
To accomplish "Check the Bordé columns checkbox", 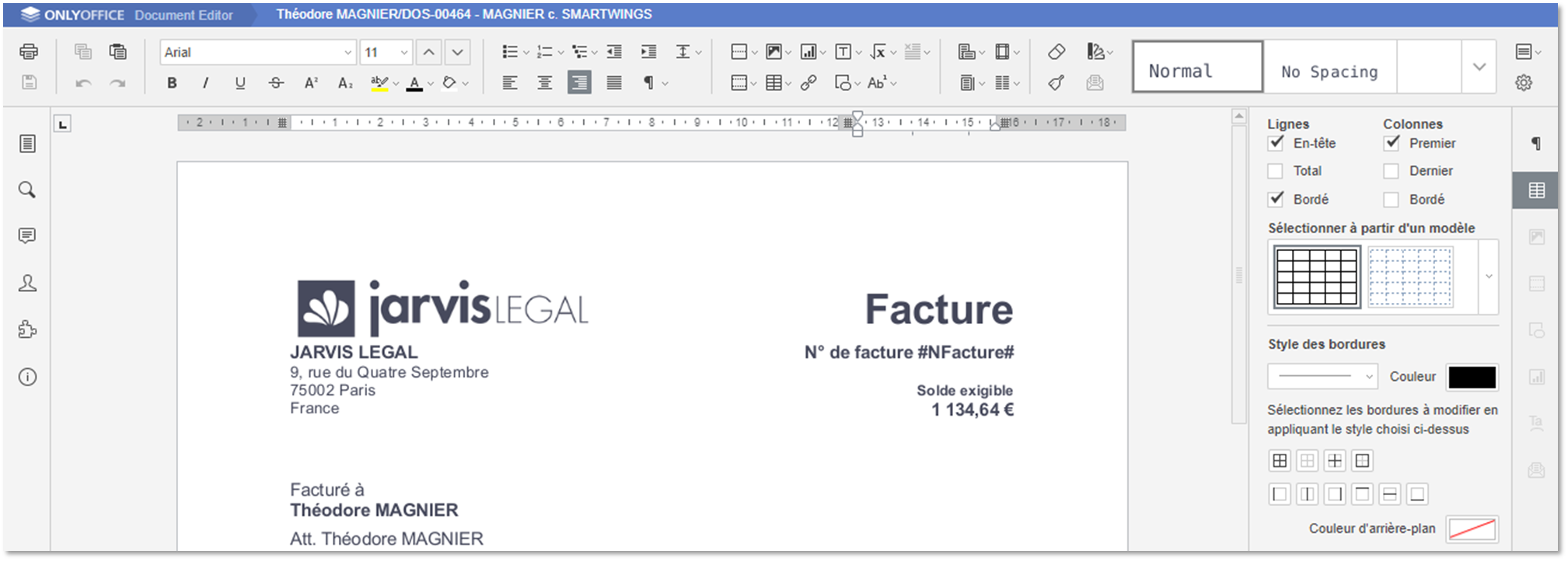I will tap(1392, 199).
